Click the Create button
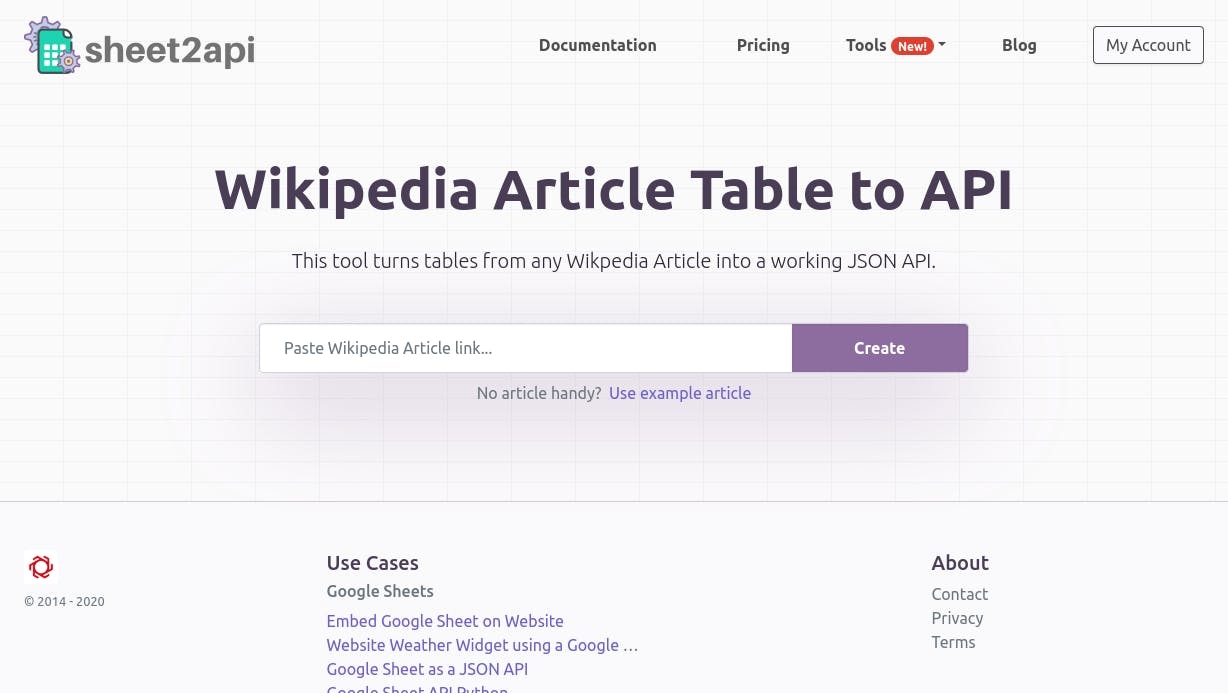 [880, 348]
